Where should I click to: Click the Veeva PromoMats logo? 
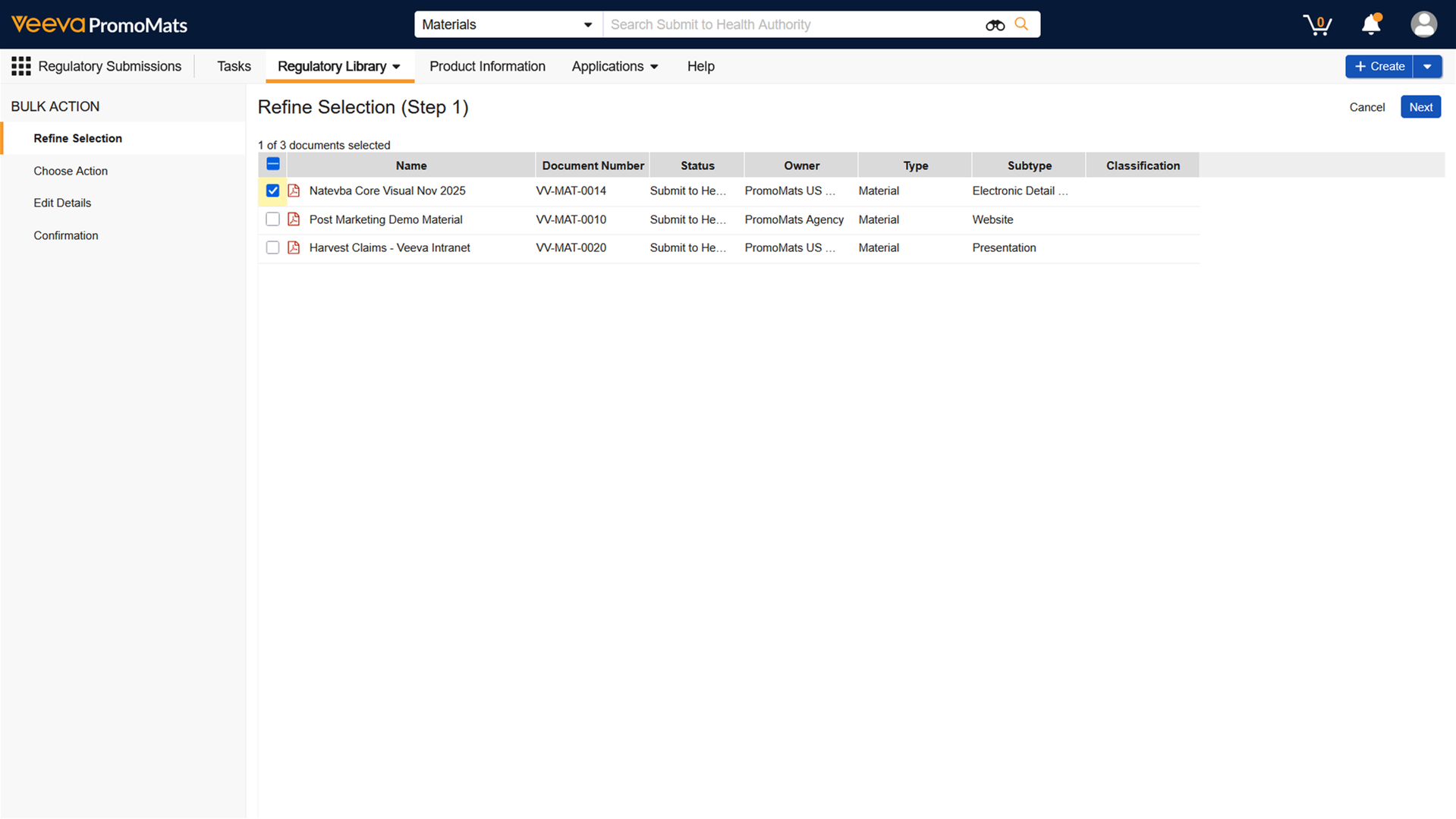99,24
